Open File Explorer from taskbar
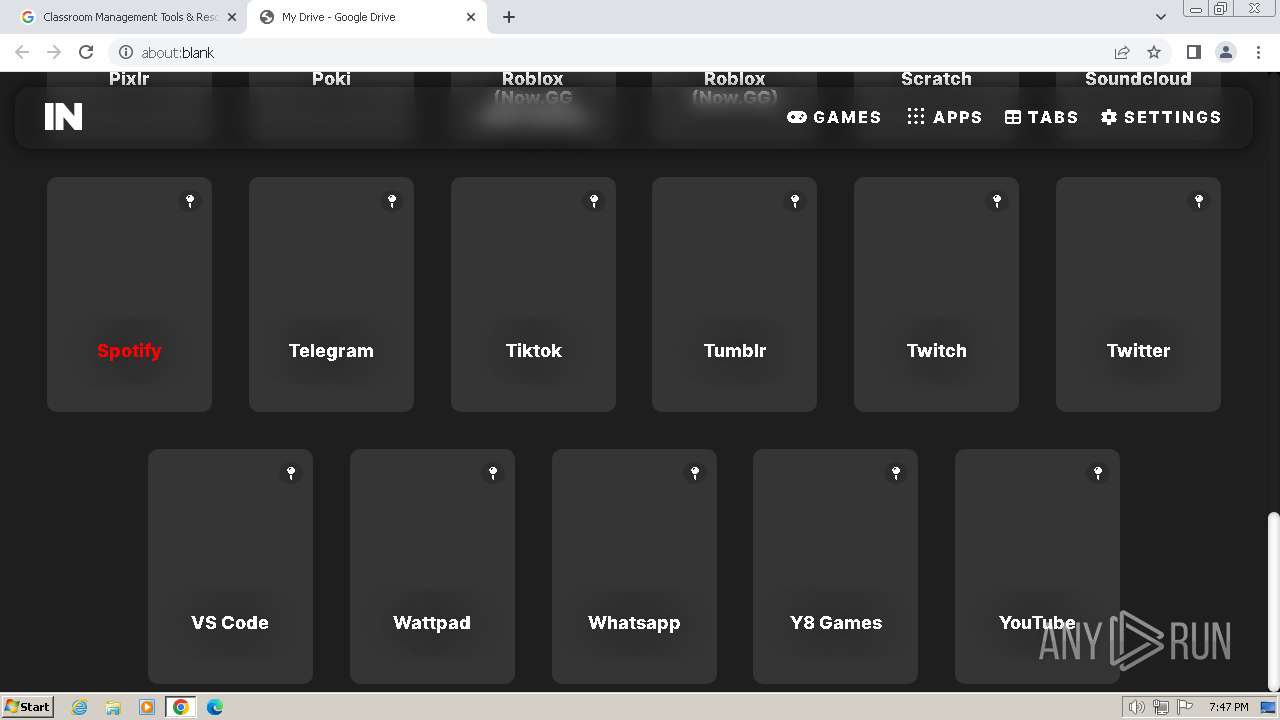The image size is (1280, 720). pos(113,707)
